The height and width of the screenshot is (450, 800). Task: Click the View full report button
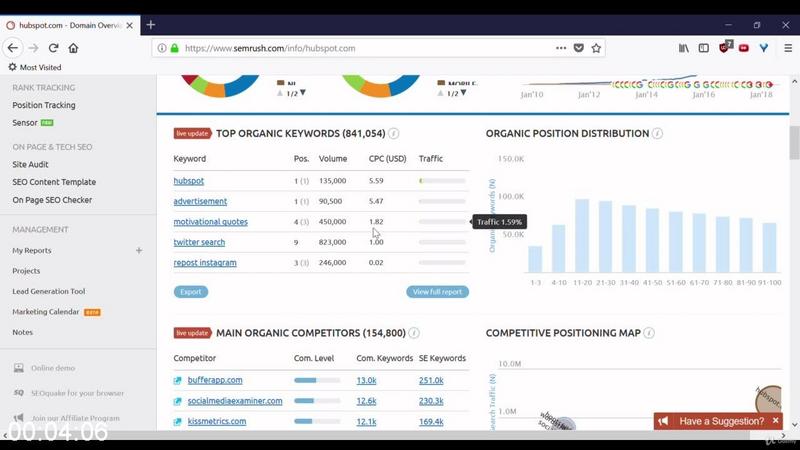(437, 292)
